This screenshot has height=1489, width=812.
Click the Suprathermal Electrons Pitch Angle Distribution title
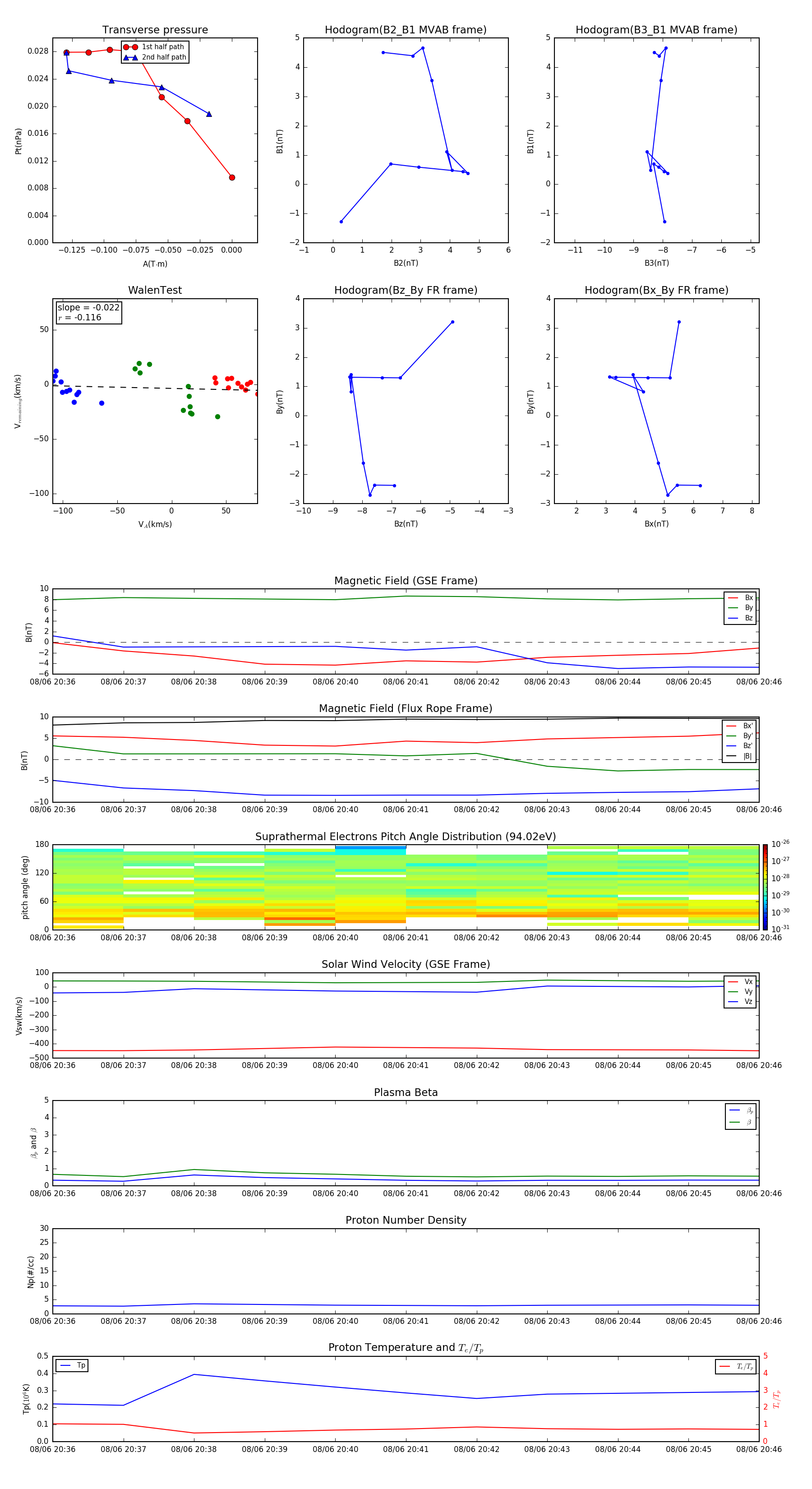click(x=406, y=837)
